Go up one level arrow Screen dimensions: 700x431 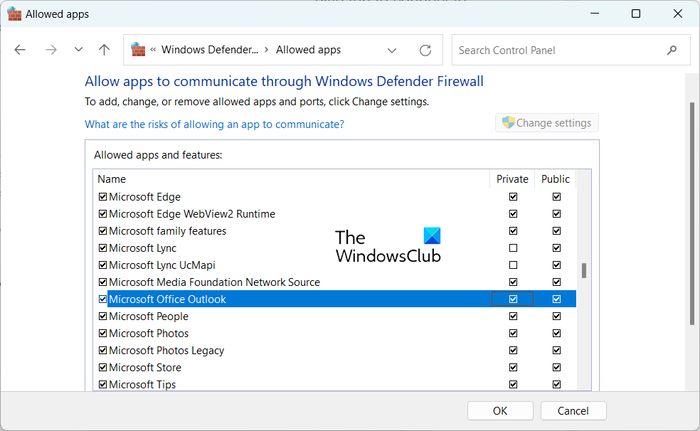coord(104,50)
